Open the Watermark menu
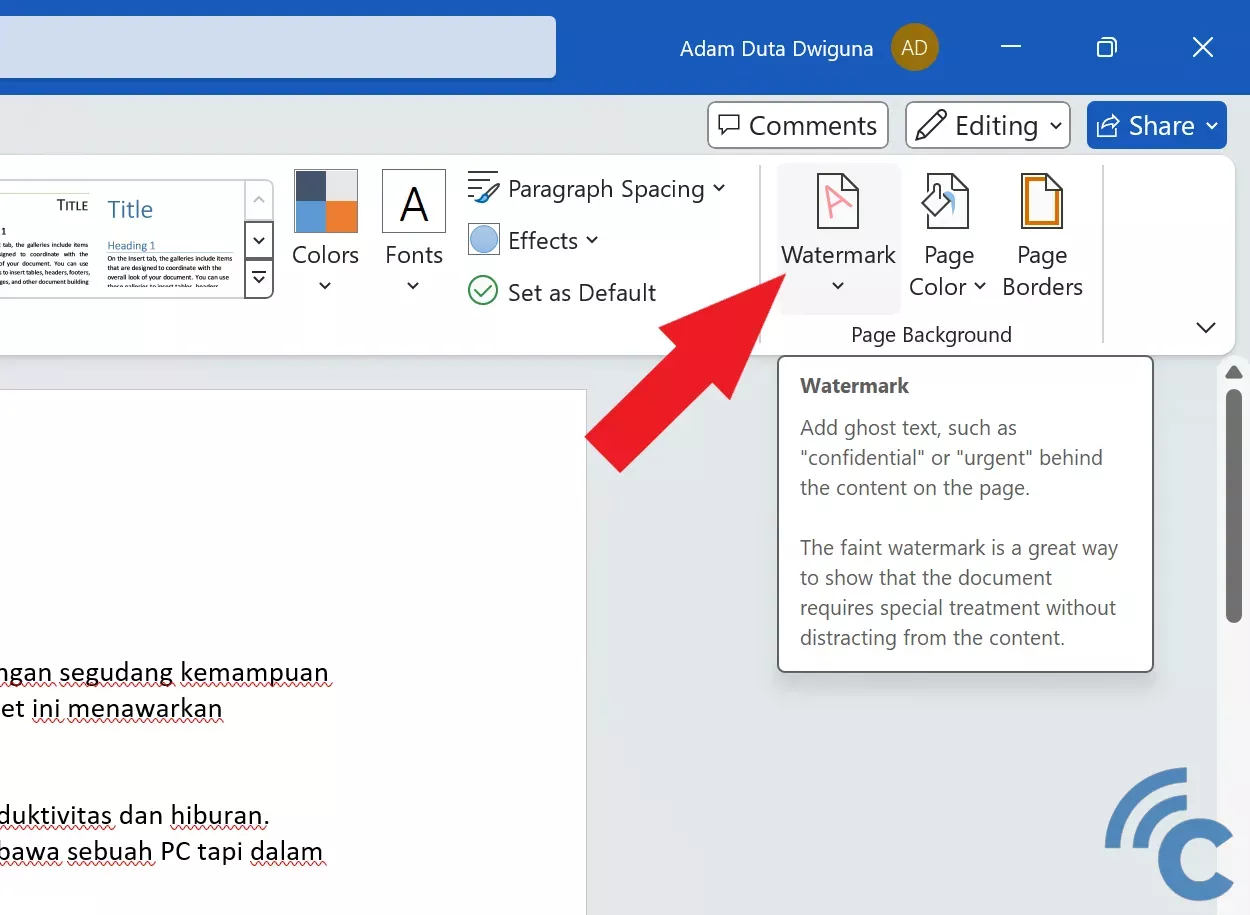Image resolution: width=1250 pixels, height=915 pixels. click(x=838, y=238)
